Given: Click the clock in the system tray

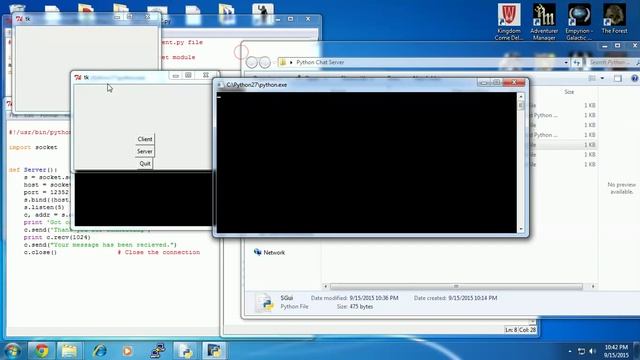Looking at the screenshot, I should point(616,351).
